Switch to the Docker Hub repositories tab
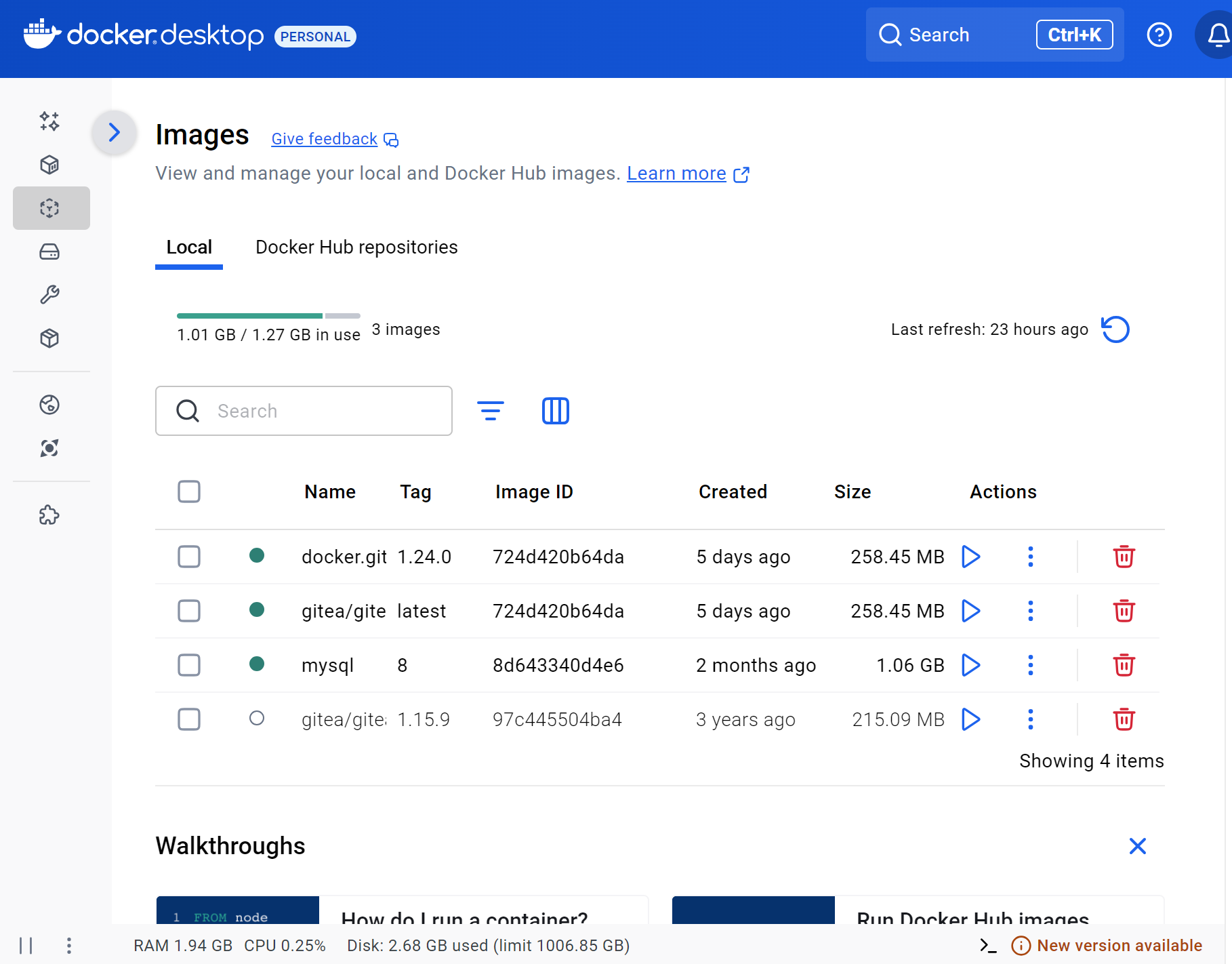 [356, 247]
